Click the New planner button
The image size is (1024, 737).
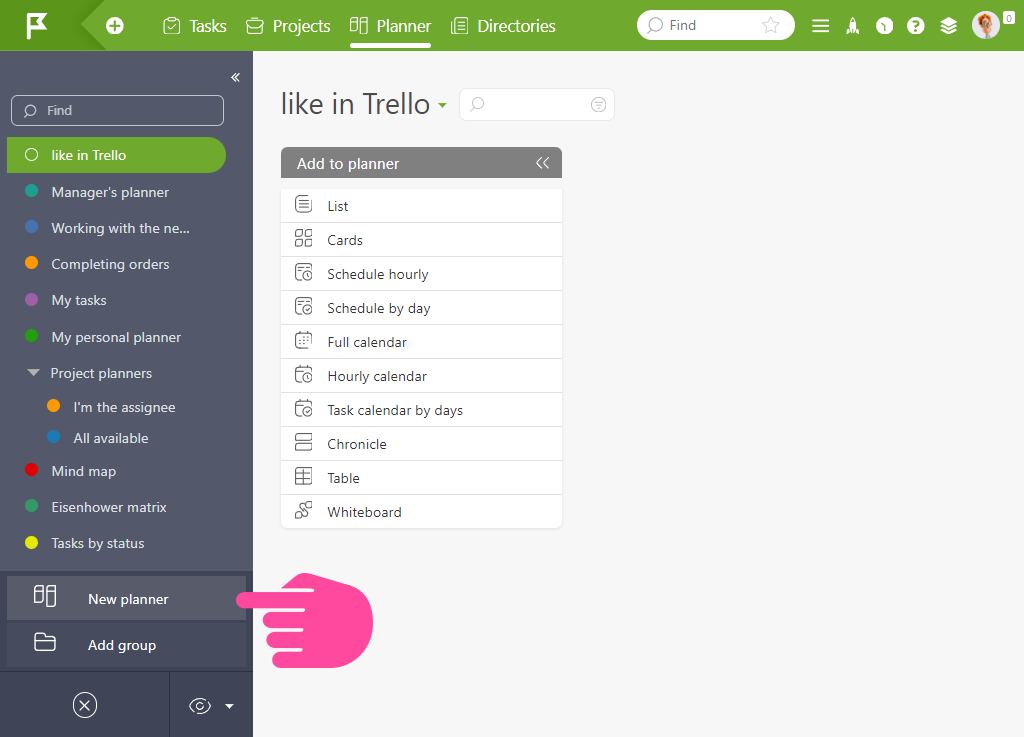point(127,598)
